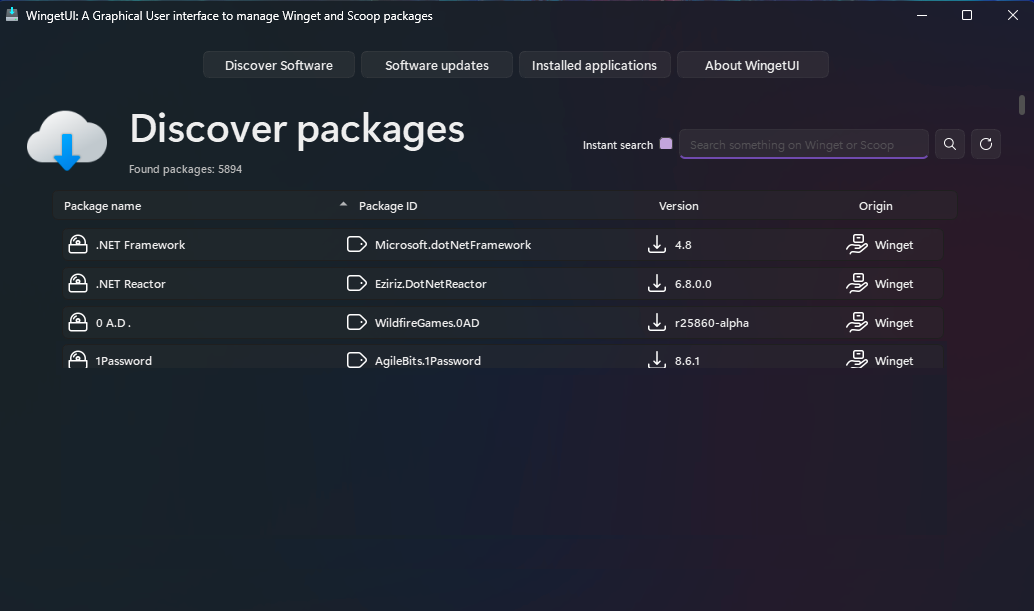Click Winget origin icon in .NET Framework row
Image resolution: width=1034 pixels, height=611 pixels.
click(857, 245)
